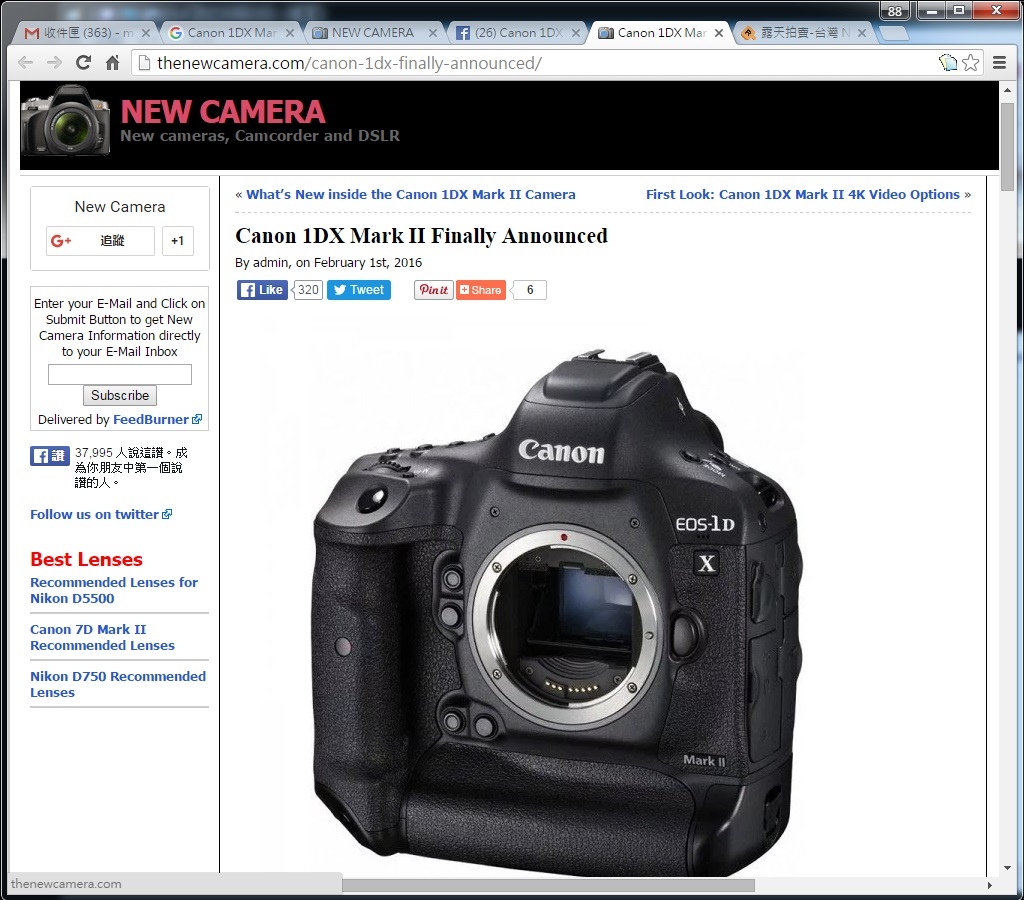Follow New Camera on Google Plus
This screenshot has height=900, width=1024.
click(100, 241)
